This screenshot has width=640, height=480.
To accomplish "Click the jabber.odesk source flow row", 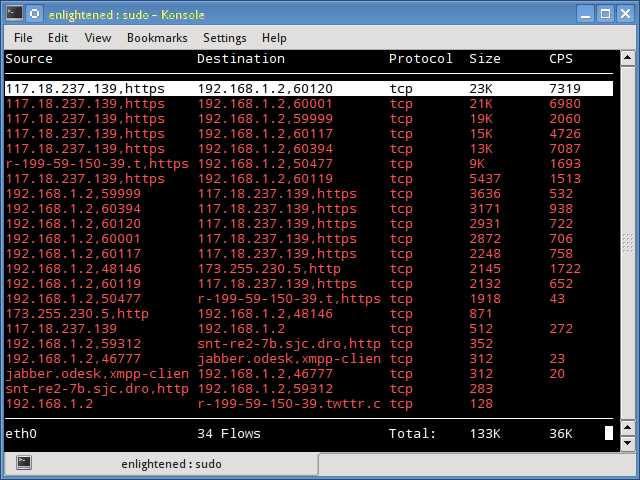I will point(309,373).
